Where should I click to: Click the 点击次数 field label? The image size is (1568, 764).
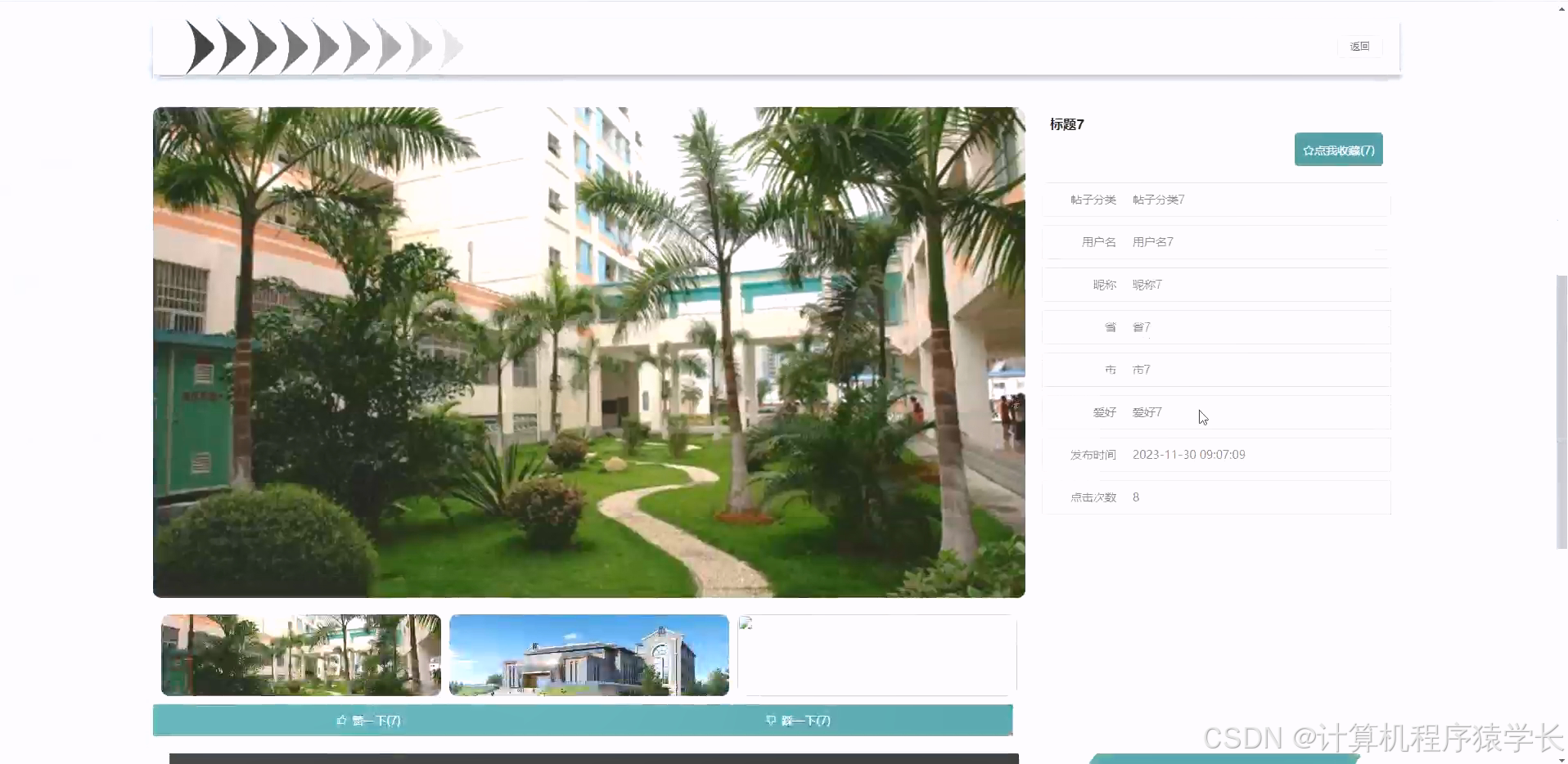[x=1093, y=497]
